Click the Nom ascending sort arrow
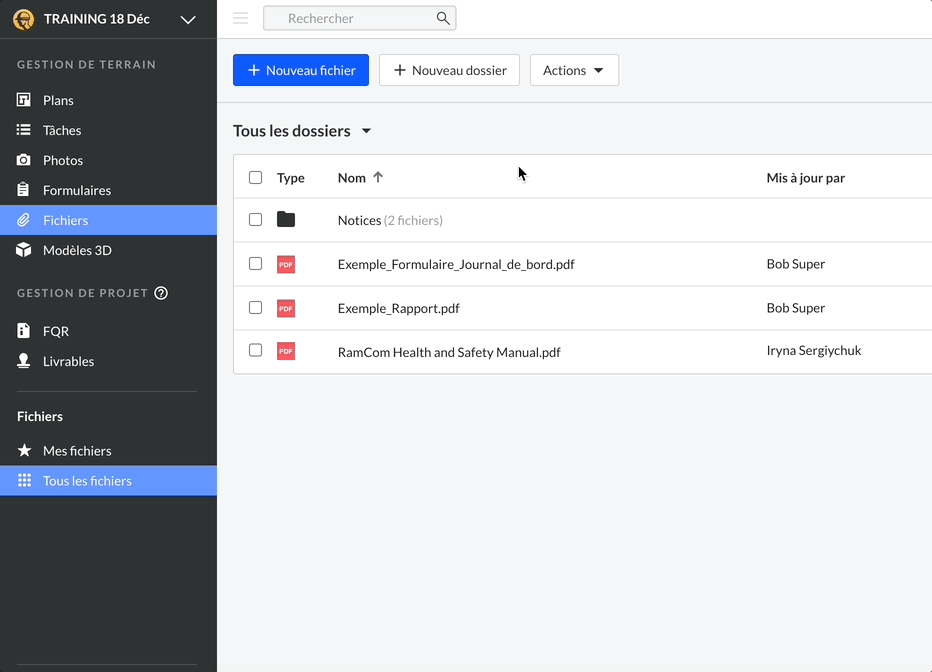Viewport: 932px width, 672px height. coord(378,177)
